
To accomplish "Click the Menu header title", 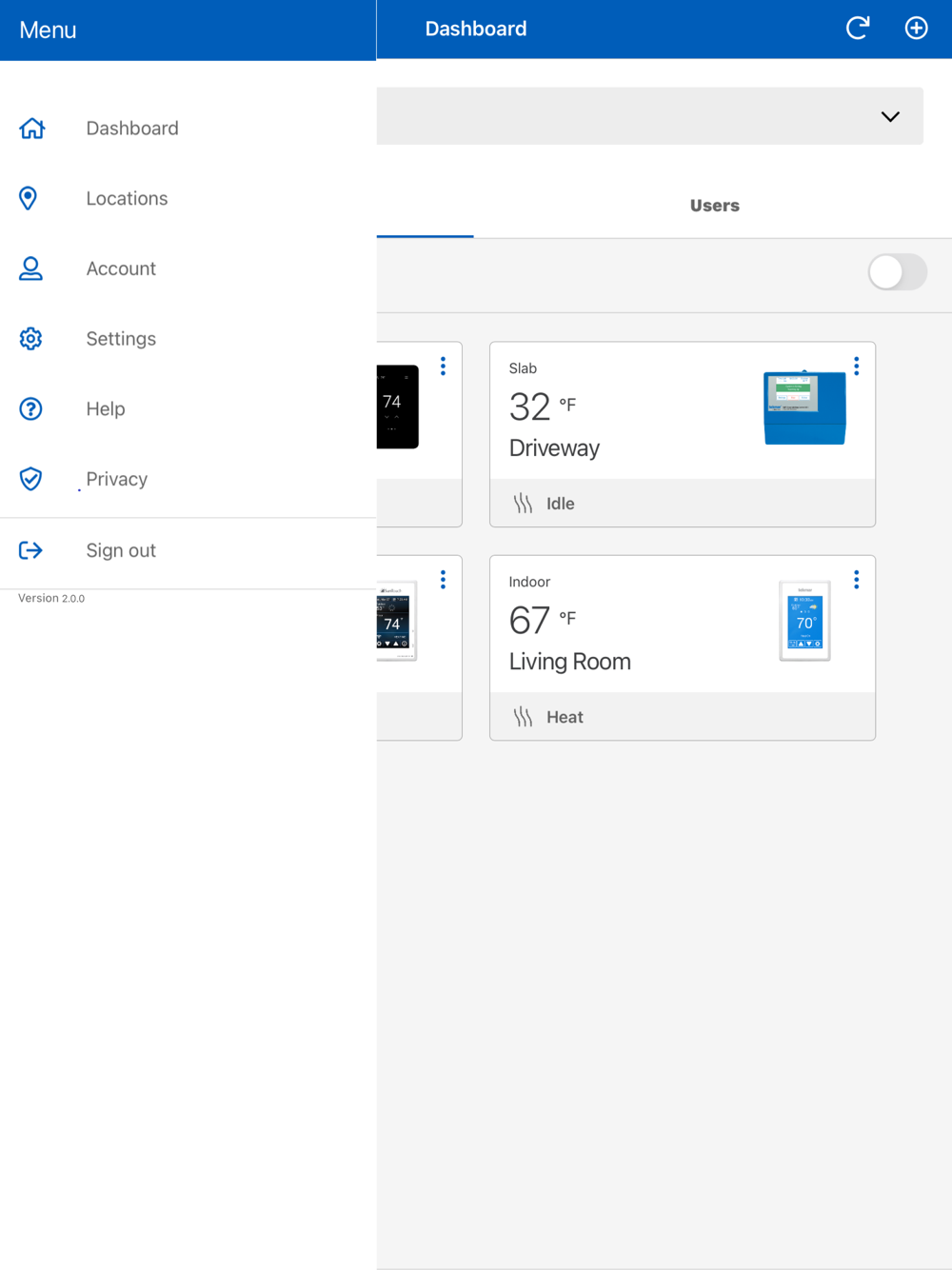I will click(x=48, y=30).
